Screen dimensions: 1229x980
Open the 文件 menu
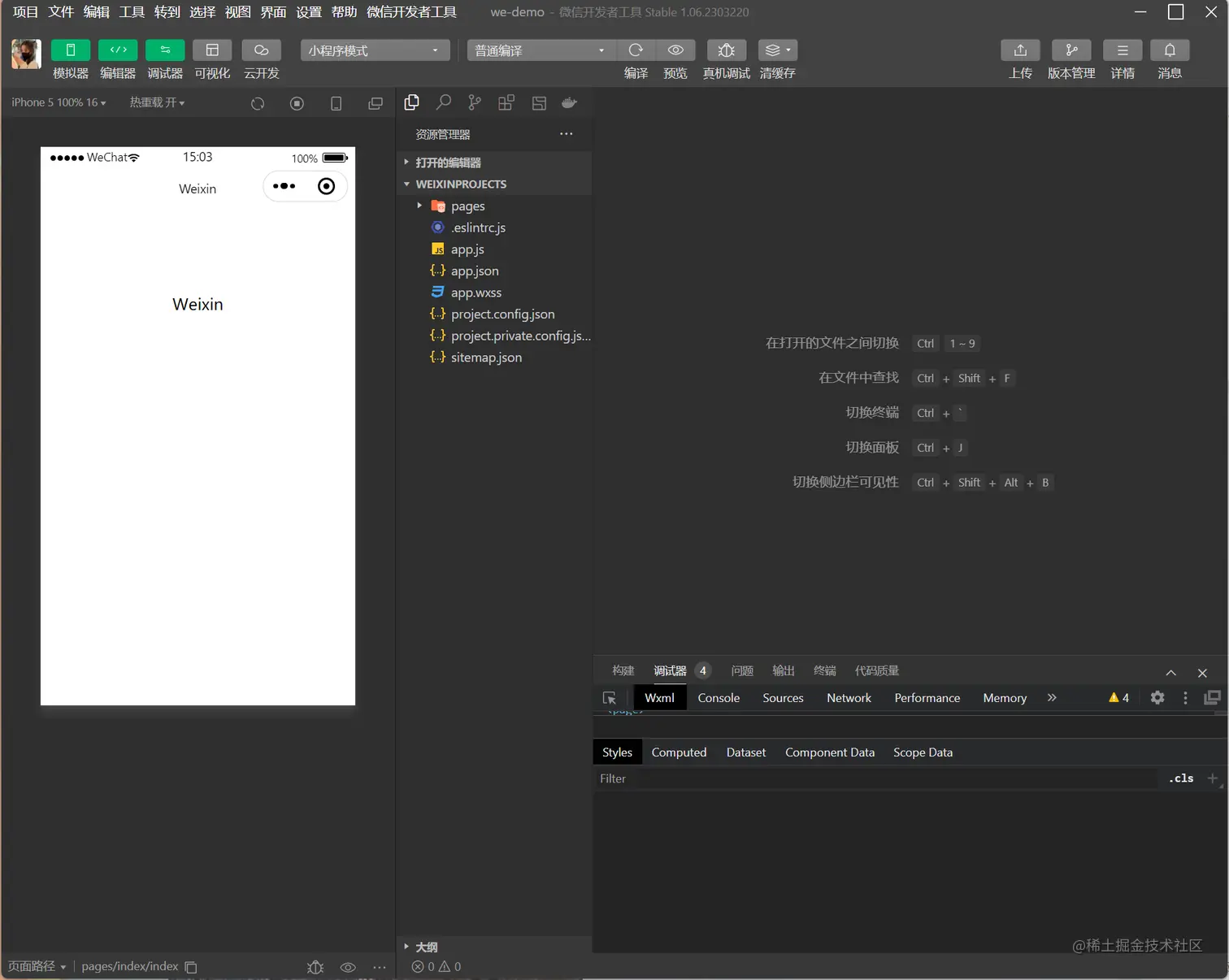click(61, 12)
